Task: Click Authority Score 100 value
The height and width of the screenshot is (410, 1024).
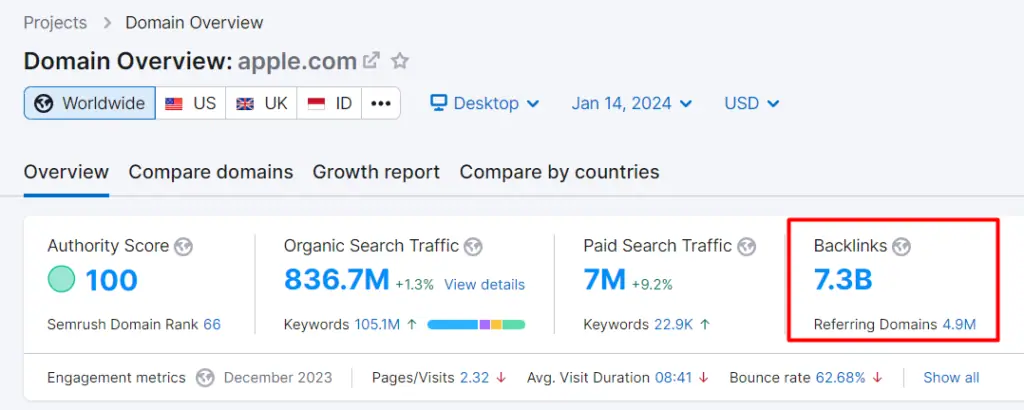Action: pos(112,279)
